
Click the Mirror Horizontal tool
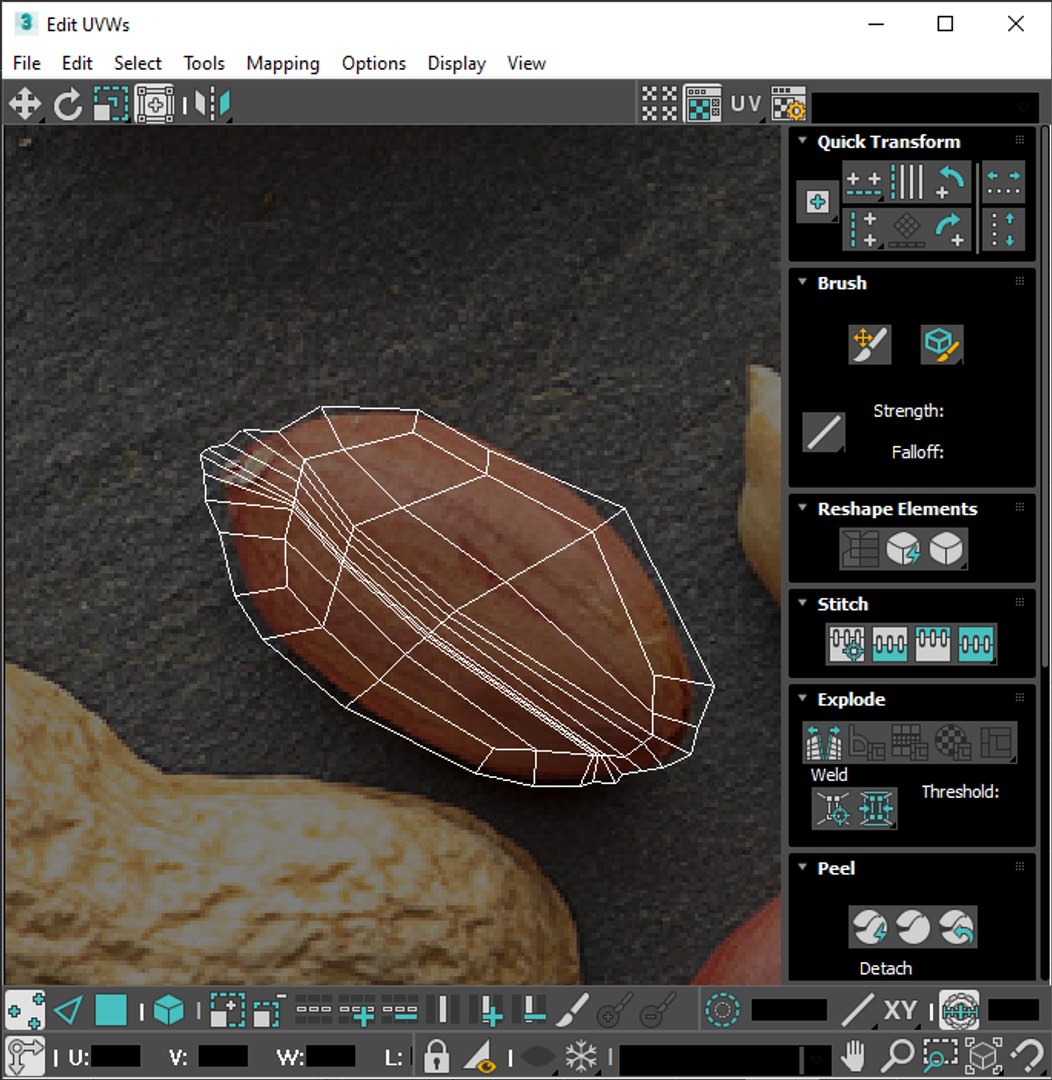pyautogui.click(x=213, y=105)
